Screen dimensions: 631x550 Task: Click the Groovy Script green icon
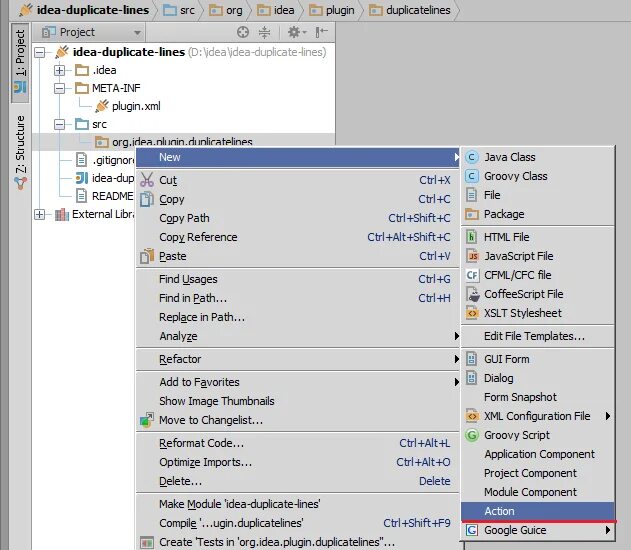[472, 435]
